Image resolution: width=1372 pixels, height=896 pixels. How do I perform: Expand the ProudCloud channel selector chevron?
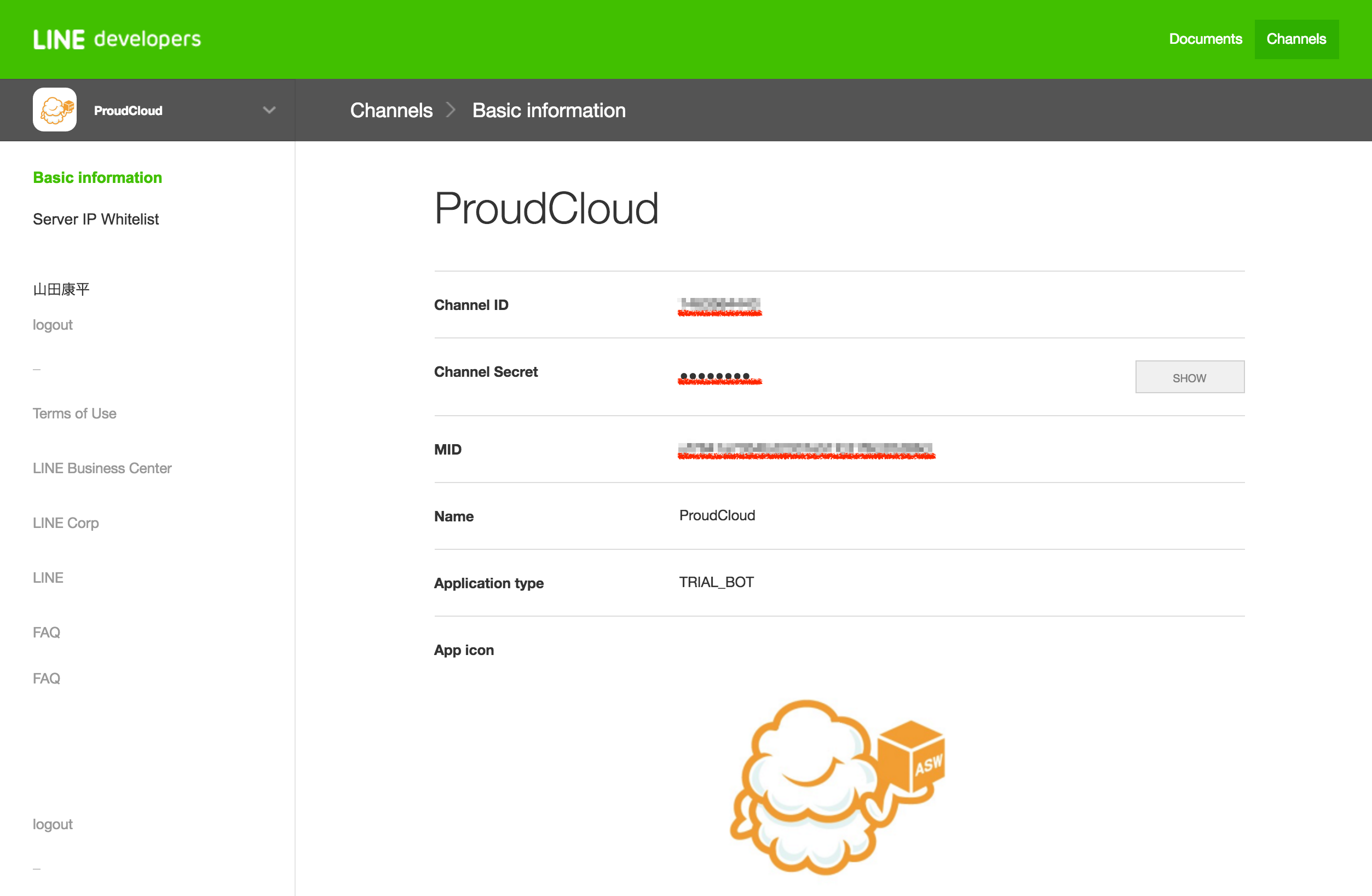click(269, 110)
